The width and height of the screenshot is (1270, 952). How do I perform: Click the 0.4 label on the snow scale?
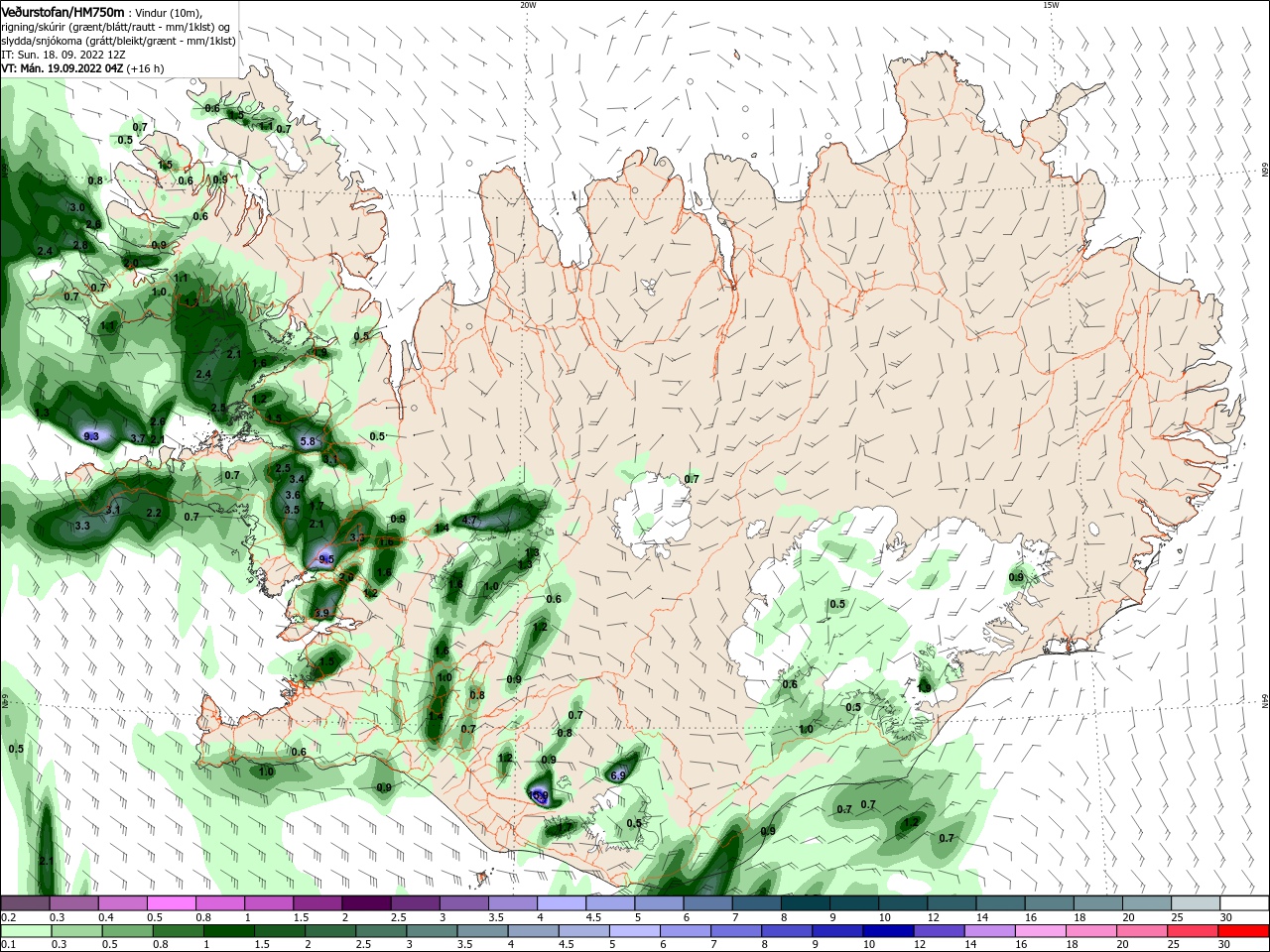tap(106, 918)
